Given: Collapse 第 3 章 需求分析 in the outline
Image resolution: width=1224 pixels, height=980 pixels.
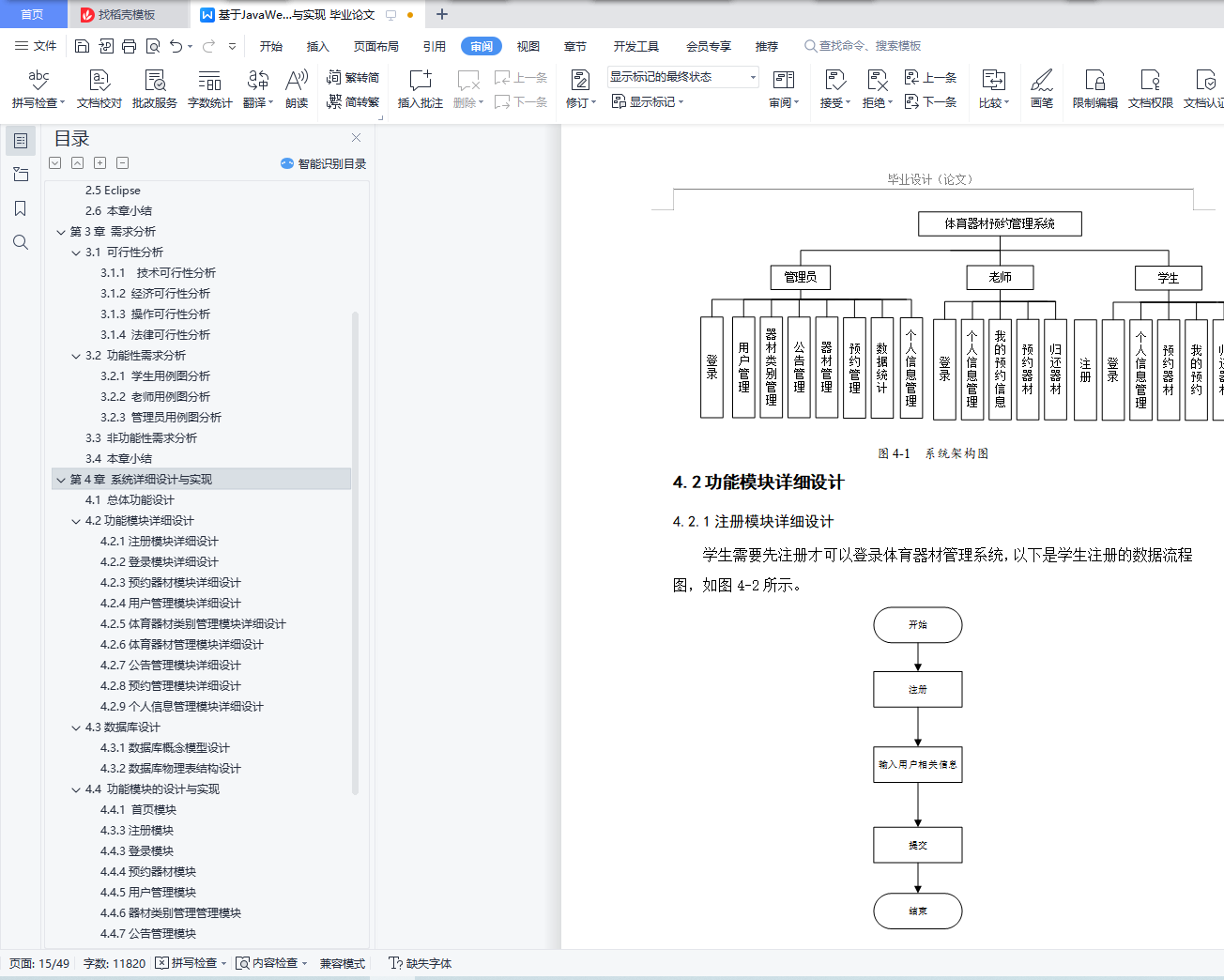Looking at the screenshot, I should click(x=61, y=232).
